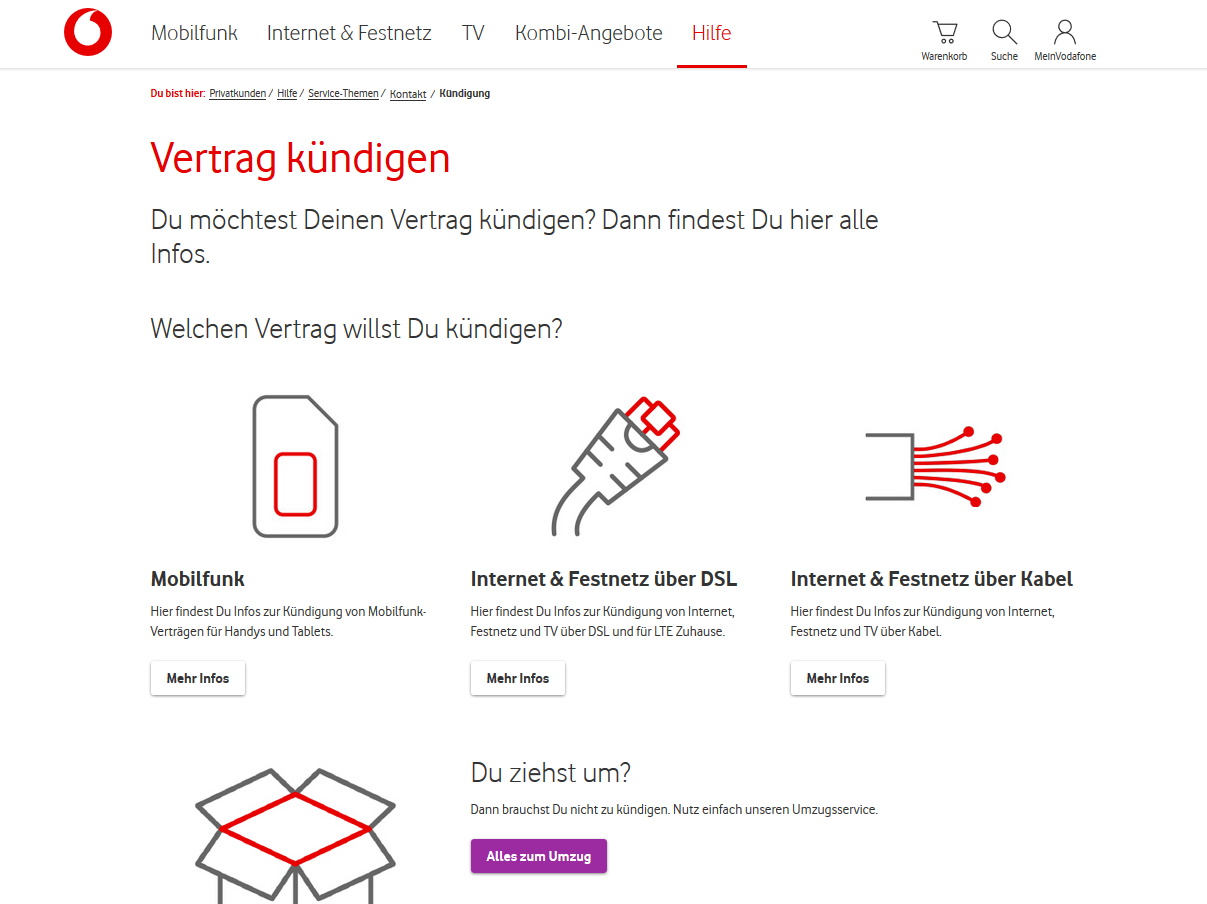This screenshot has height=904, width=1207.
Task: Click the Suche magnifier icon
Action: (x=1004, y=33)
